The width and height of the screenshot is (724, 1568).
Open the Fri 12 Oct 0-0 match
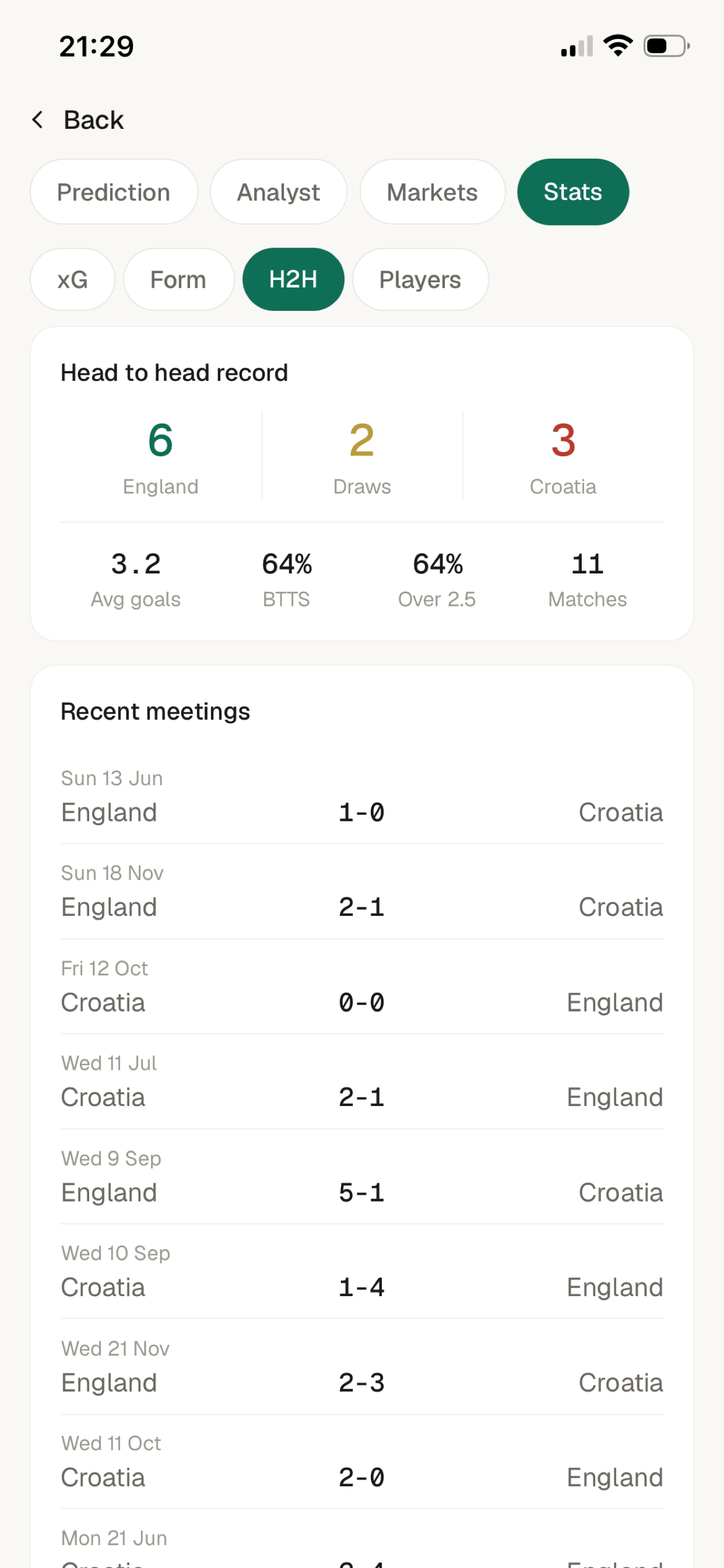[362, 986]
